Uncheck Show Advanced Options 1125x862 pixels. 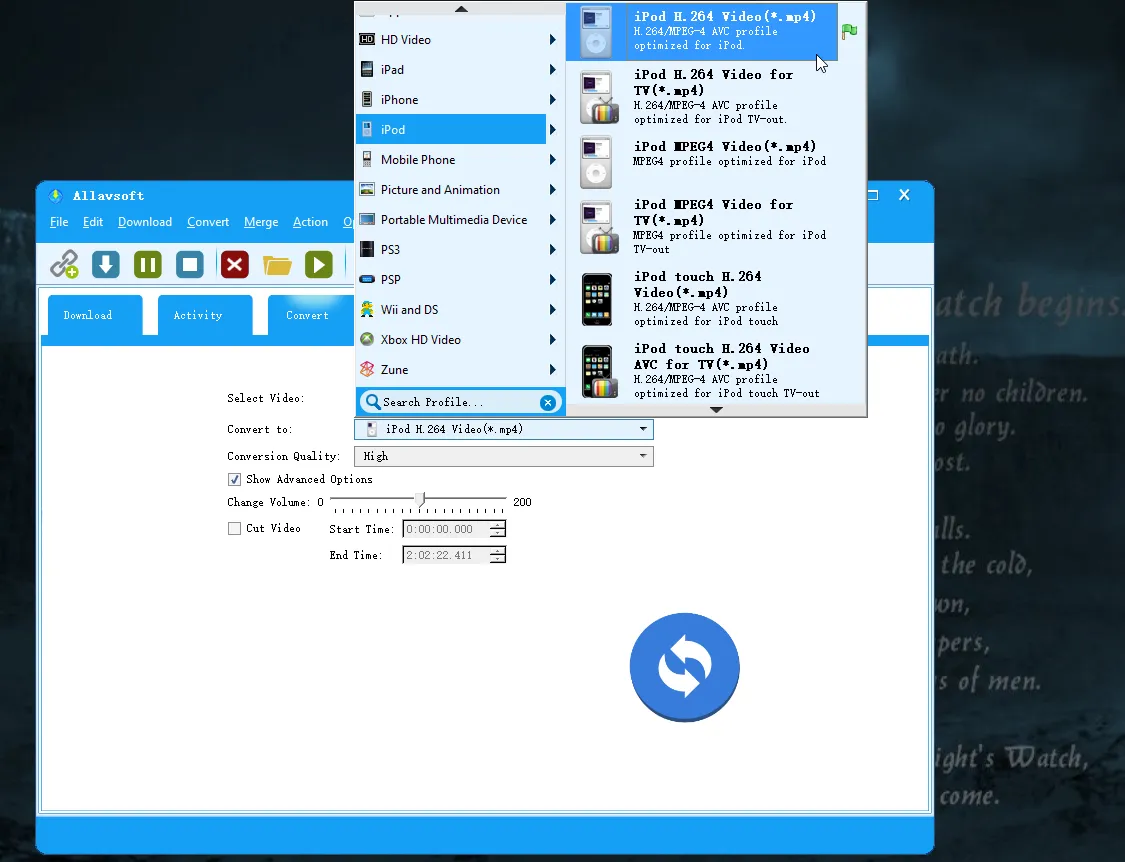pyautogui.click(x=234, y=479)
